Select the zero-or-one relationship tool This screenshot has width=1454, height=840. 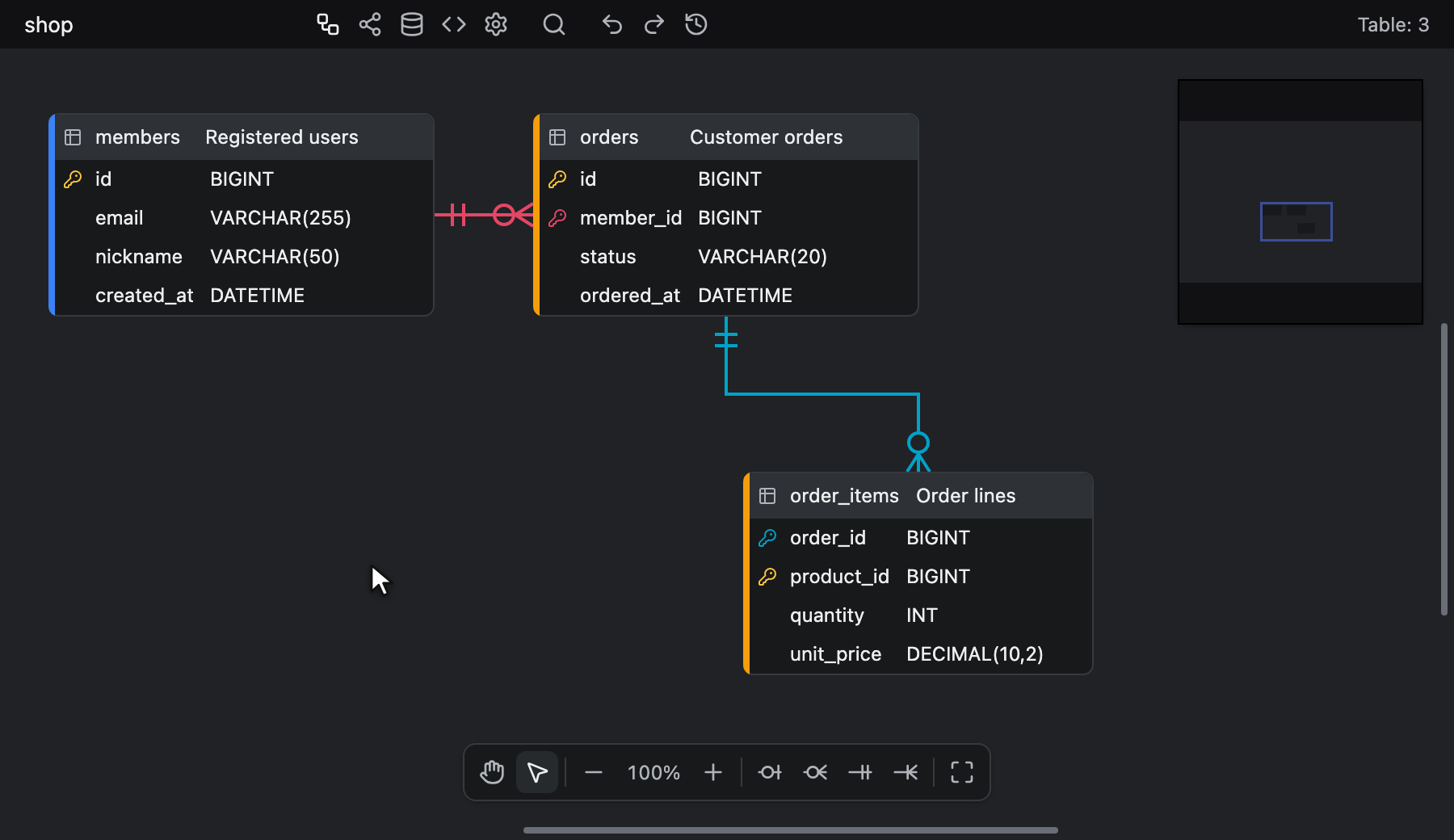[x=770, y=772]
